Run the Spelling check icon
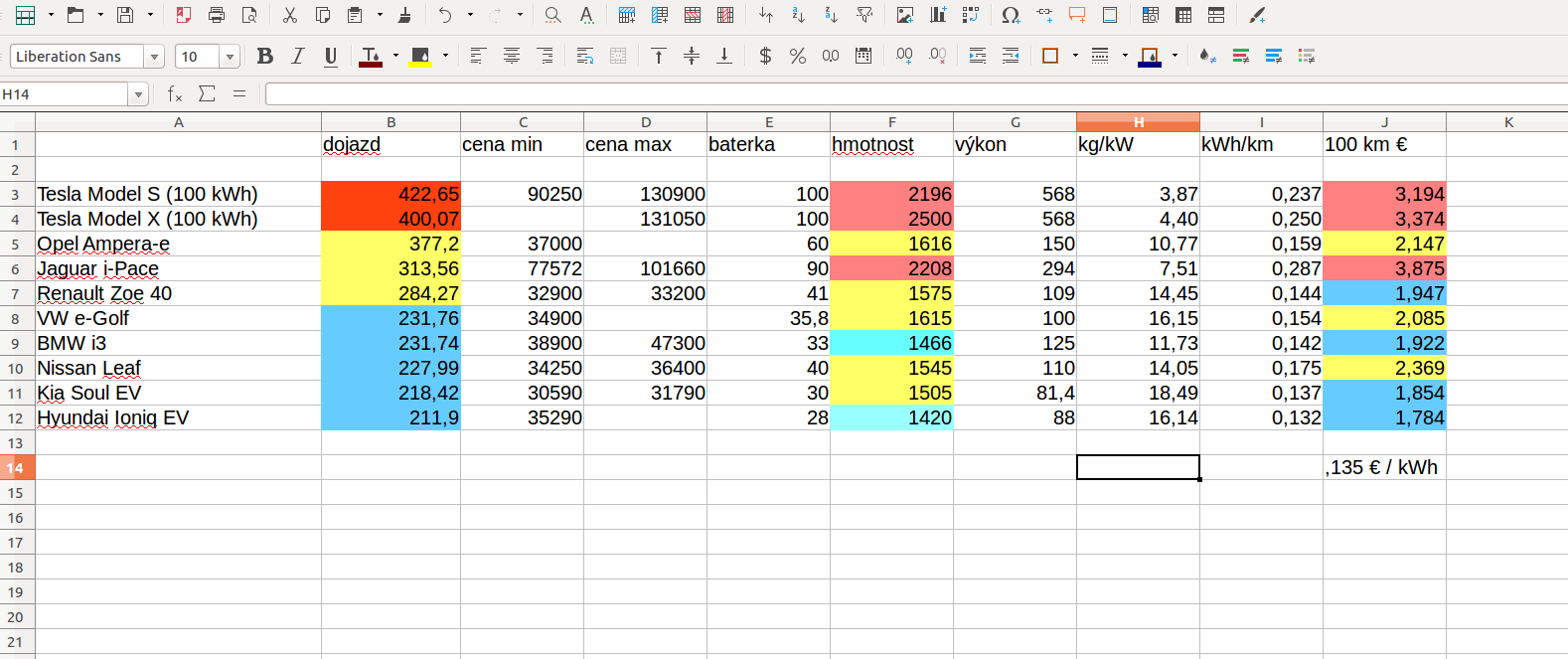The image size is (1568, 659). 586,15
